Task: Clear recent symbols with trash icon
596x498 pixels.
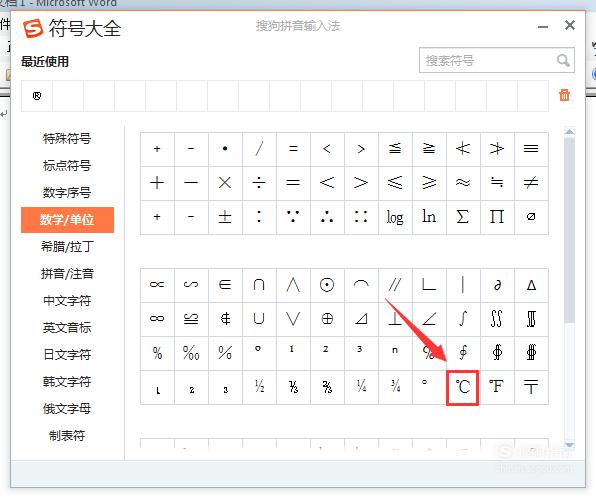Action: (564, 95)
